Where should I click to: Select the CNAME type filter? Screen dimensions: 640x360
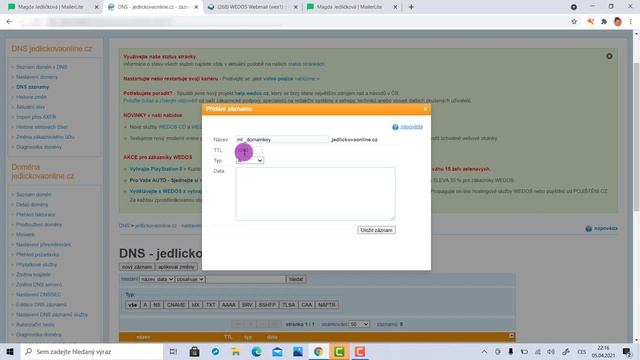176,305
